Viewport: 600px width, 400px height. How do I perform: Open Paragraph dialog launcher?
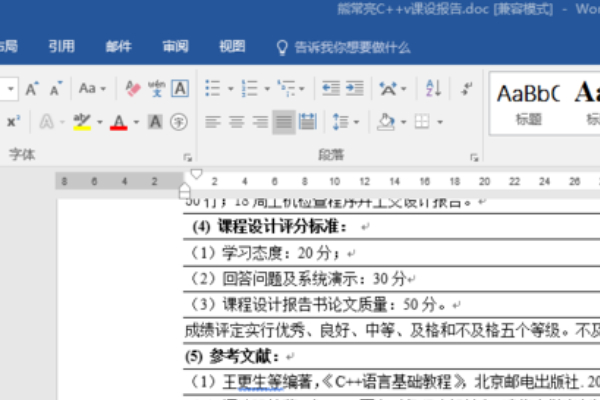474,157
